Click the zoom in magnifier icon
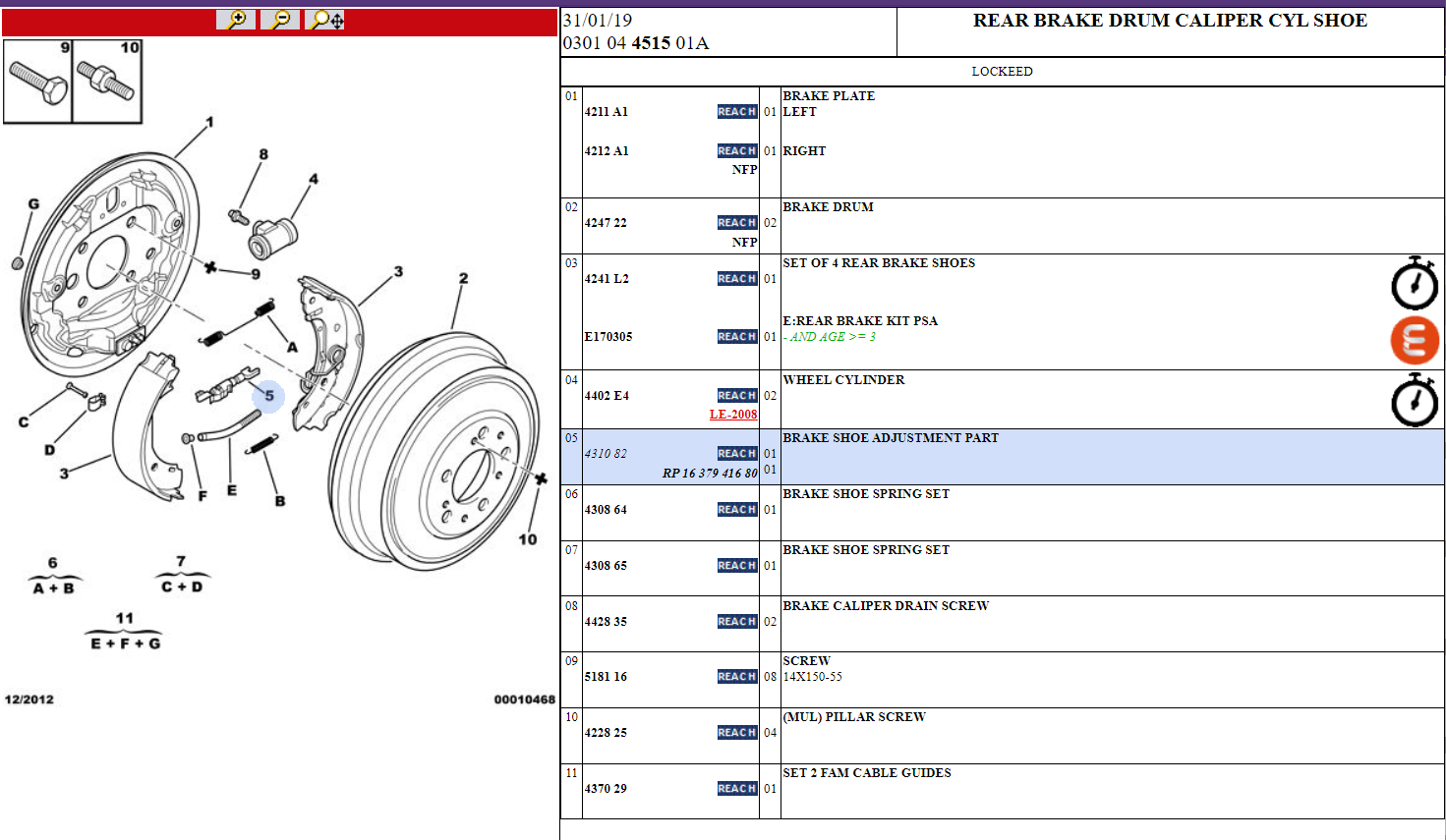 click(236, 20)
